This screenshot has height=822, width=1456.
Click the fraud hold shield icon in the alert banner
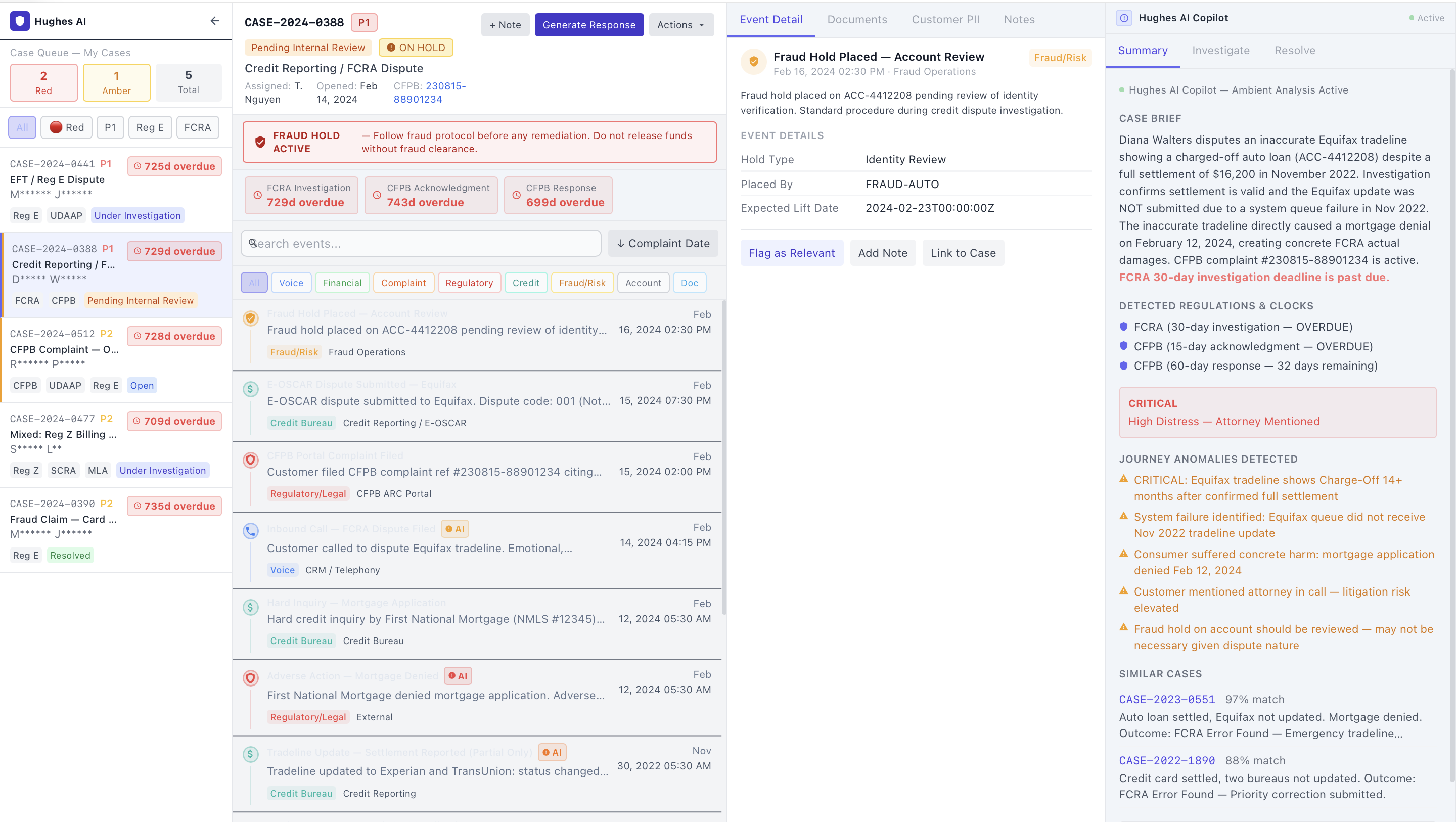point(259,142)
